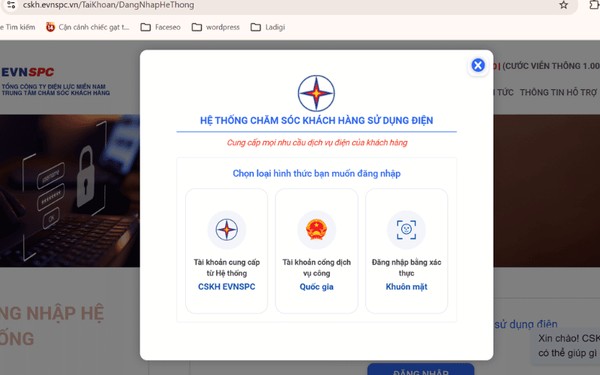The image size is (600, 375).
Task: Select the CSKH EVNSPC account login option
Action: click(227, 251)
